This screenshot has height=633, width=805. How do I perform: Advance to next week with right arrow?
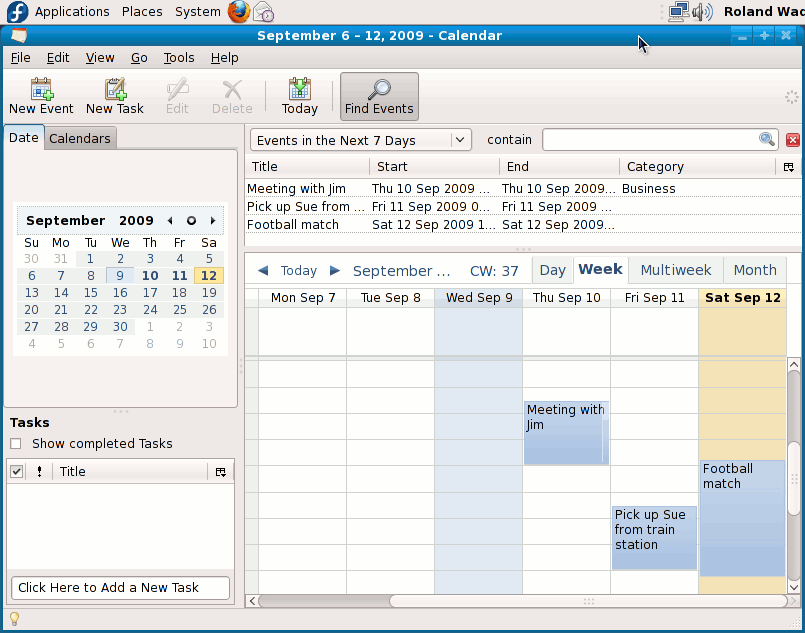335,270
